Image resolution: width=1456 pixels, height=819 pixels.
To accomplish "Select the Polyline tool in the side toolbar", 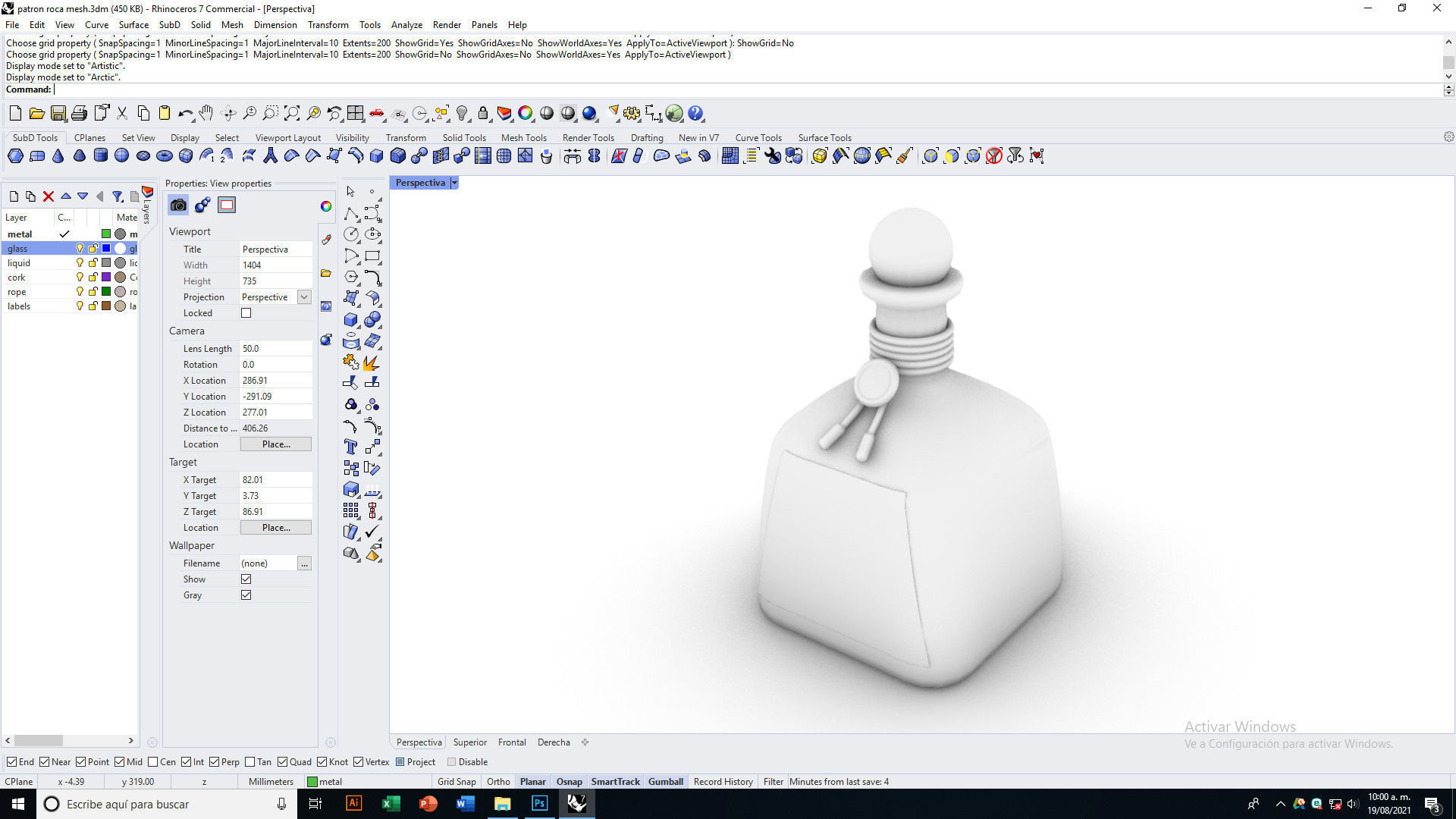I will [350, 213].
